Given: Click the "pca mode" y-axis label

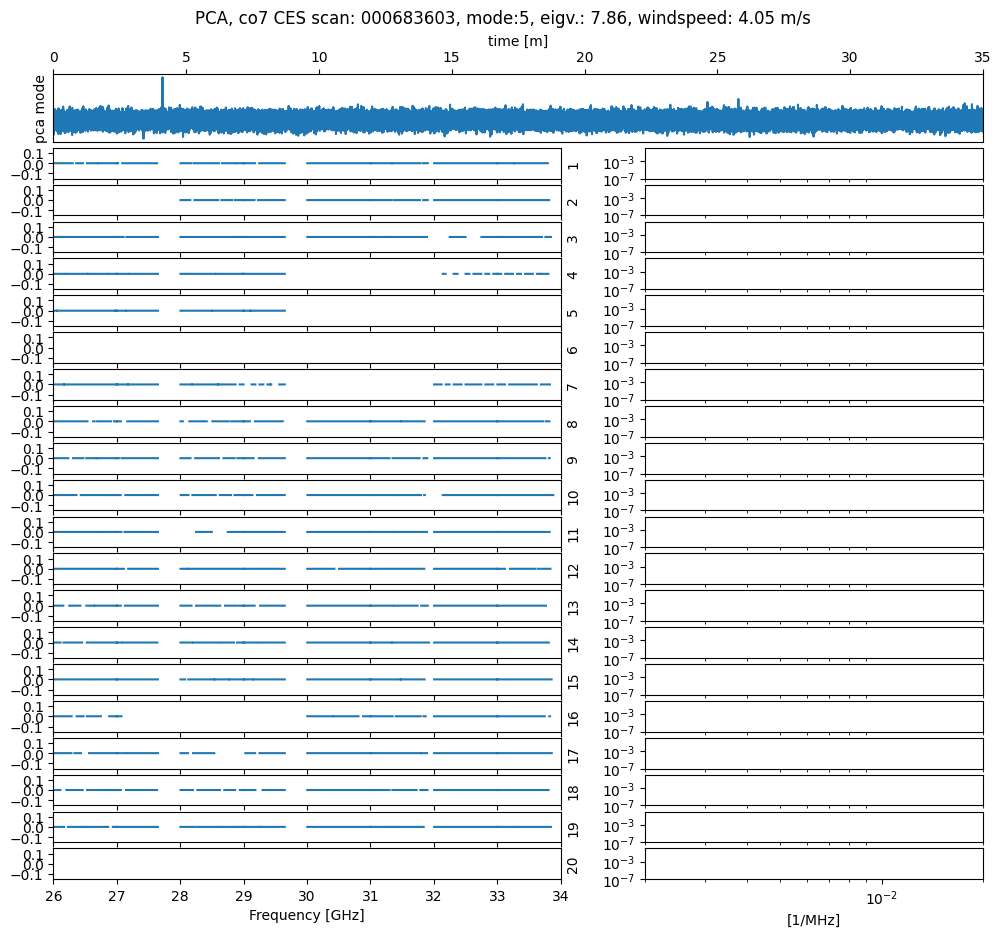Looking at the screenshot, I should (x=41, y=106).
